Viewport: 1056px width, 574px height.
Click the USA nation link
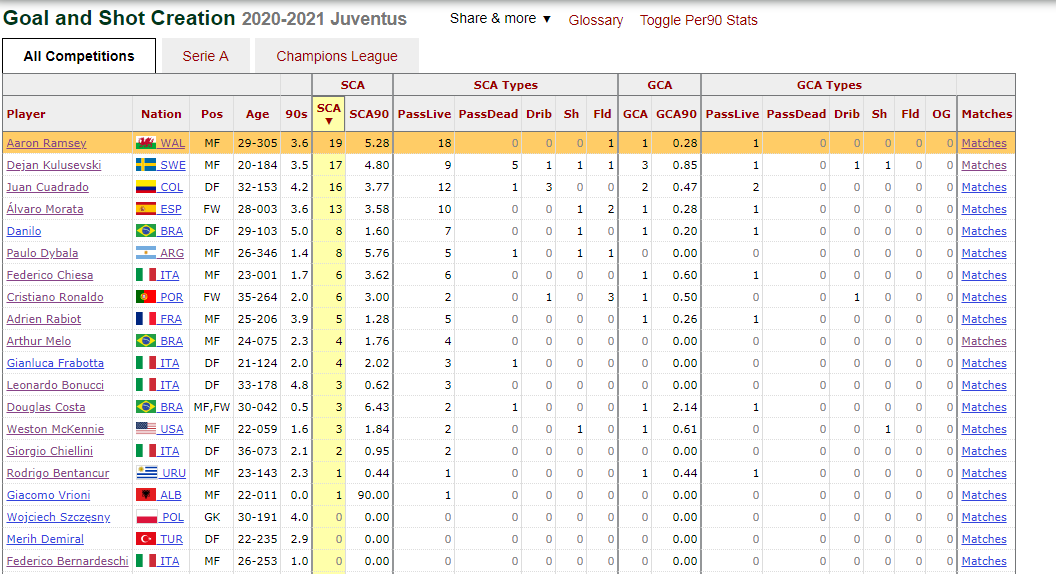172,429
